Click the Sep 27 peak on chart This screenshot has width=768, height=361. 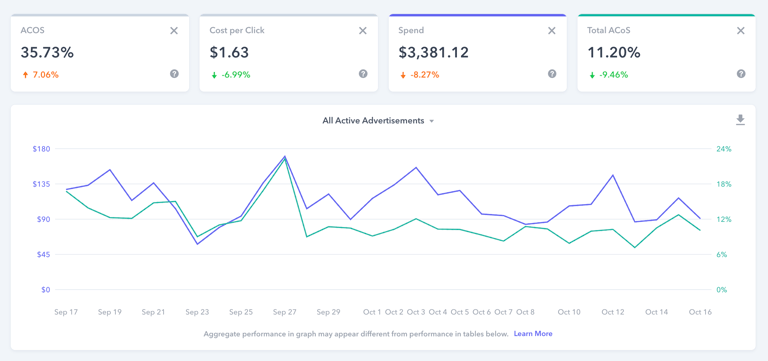point(285,157)
